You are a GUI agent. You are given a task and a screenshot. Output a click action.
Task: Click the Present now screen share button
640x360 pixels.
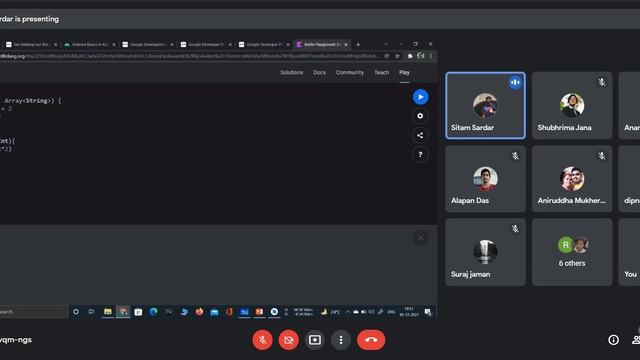point(315,340)
